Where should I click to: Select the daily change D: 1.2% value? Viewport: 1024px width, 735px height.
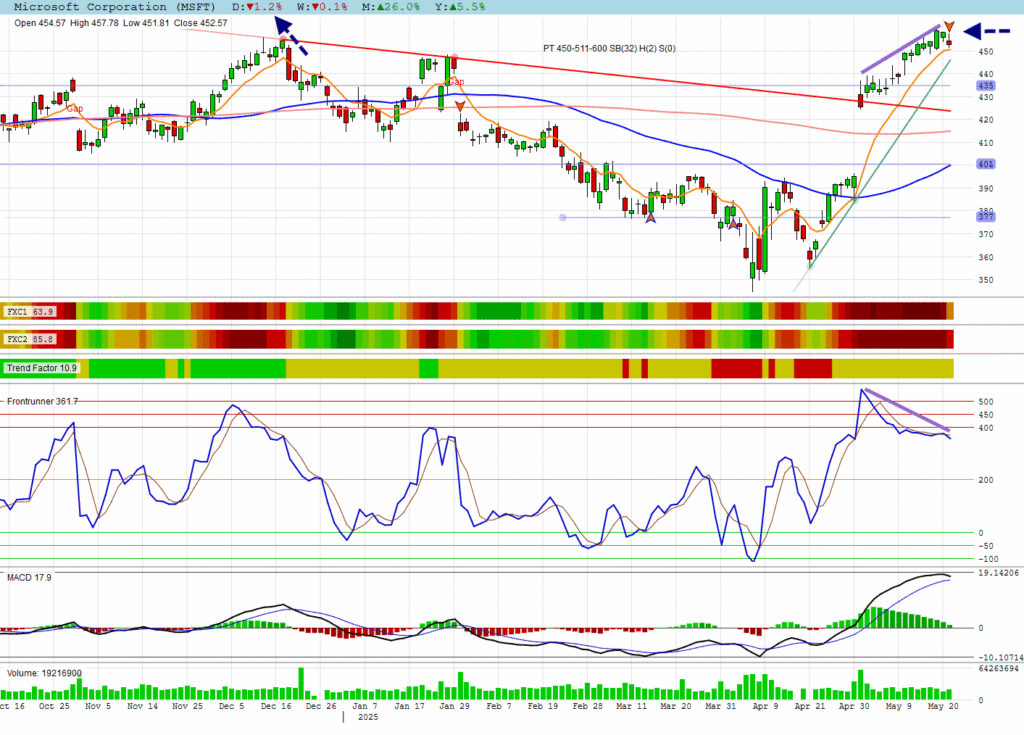click(x=257, y=7)
